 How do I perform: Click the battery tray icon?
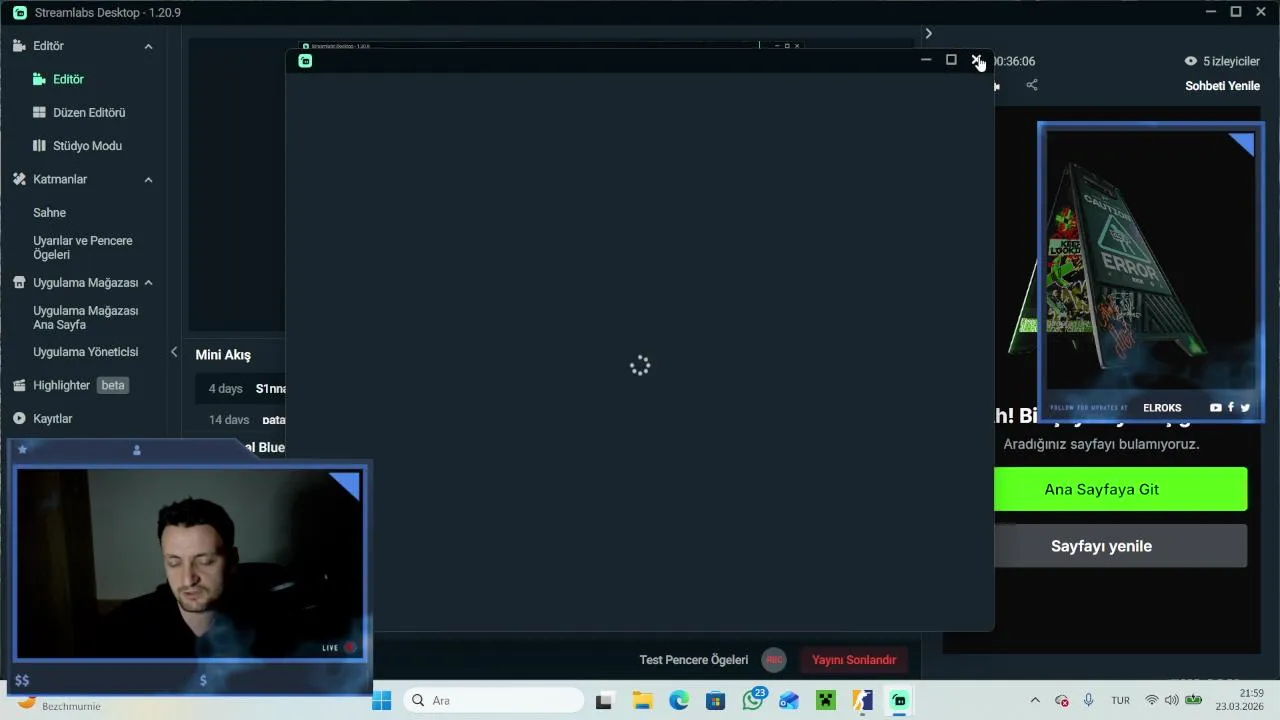point(1193,701)
